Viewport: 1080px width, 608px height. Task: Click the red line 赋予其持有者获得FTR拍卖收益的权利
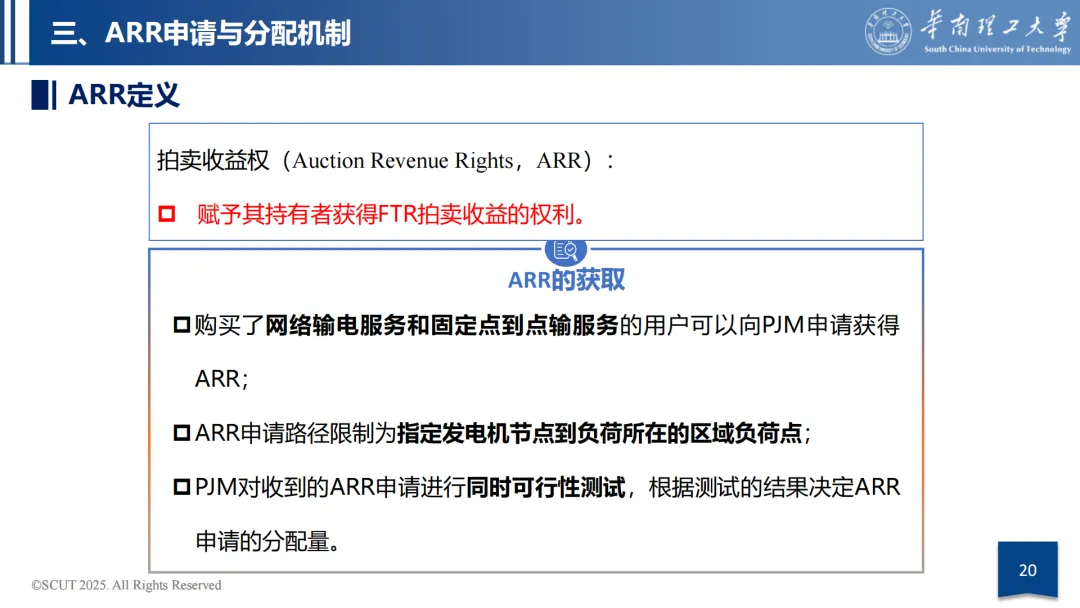click(391, 214)
